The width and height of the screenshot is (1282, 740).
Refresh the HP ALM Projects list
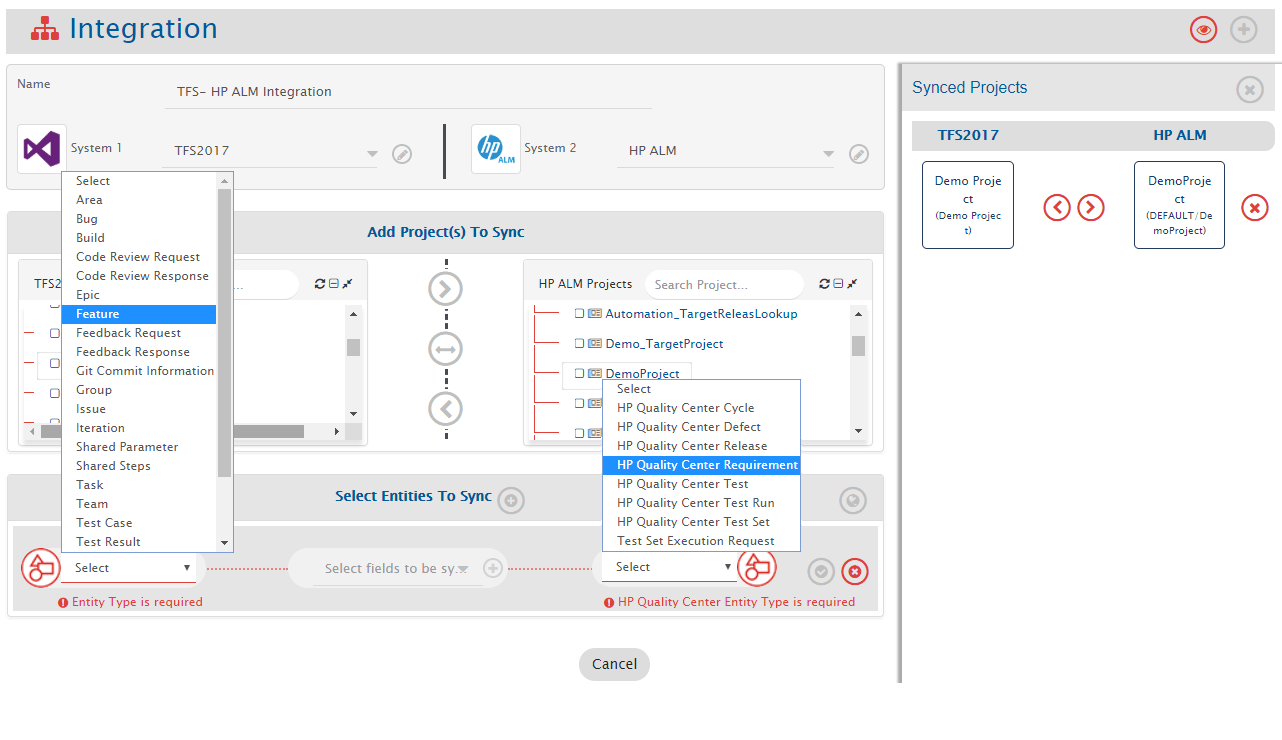coord(824,284)
